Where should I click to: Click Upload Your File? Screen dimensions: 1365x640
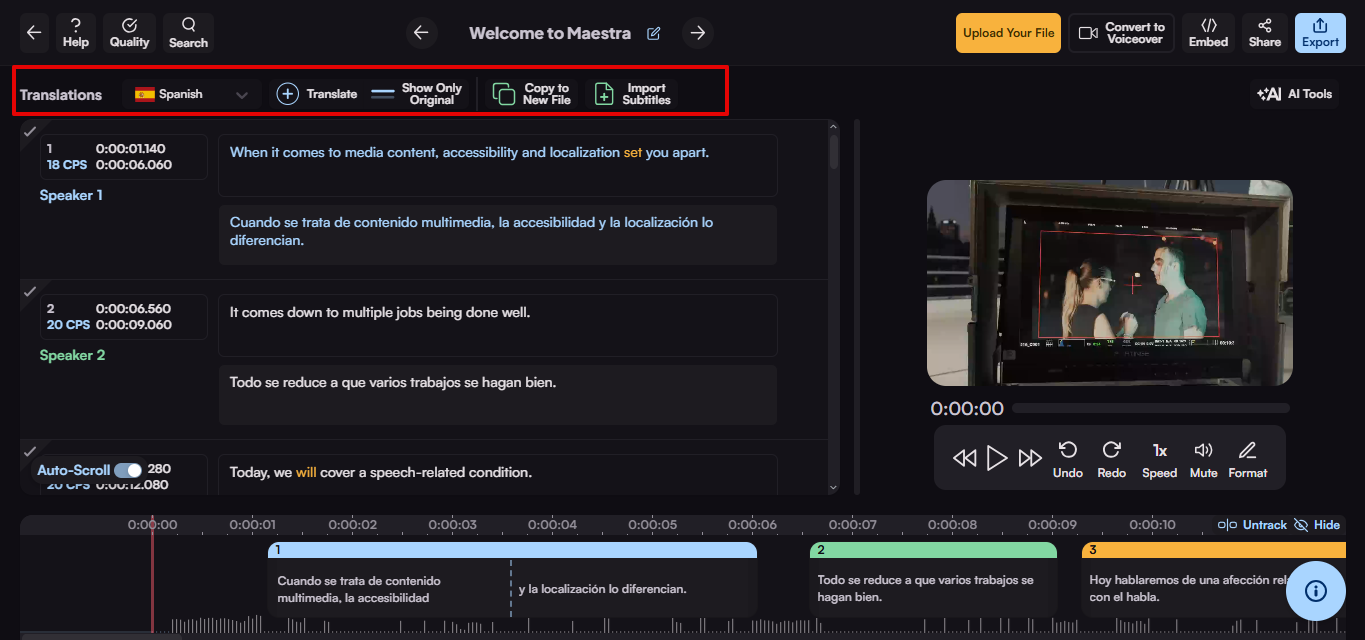pyautogui.click(x=1007, y=33)
